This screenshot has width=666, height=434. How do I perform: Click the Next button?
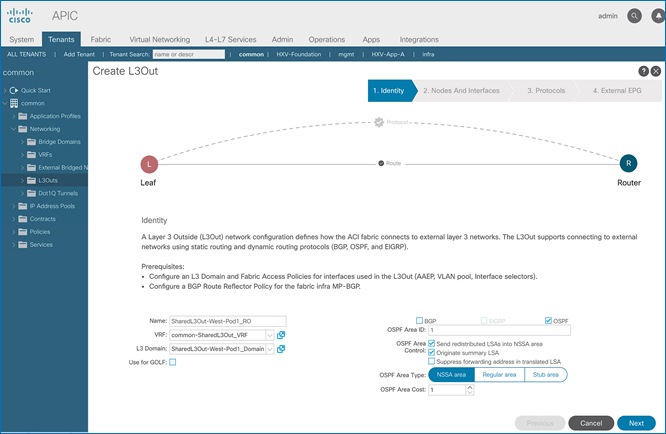636,423
